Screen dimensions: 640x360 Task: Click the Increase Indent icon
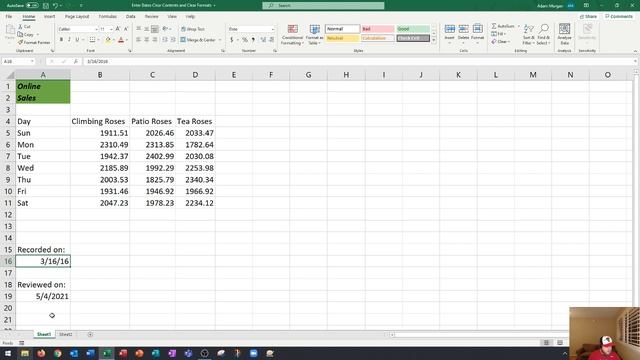[x=173, y=40]
